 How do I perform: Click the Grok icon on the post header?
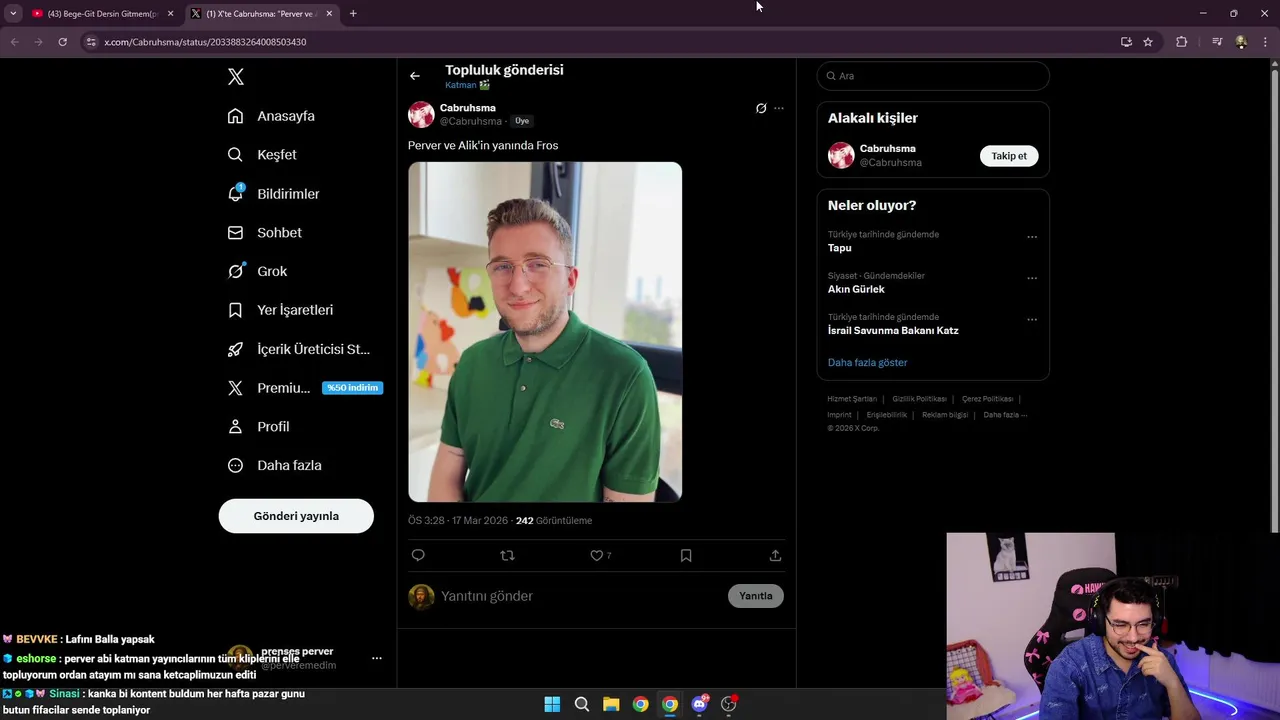pyautogui.click(x=761, y=108)
